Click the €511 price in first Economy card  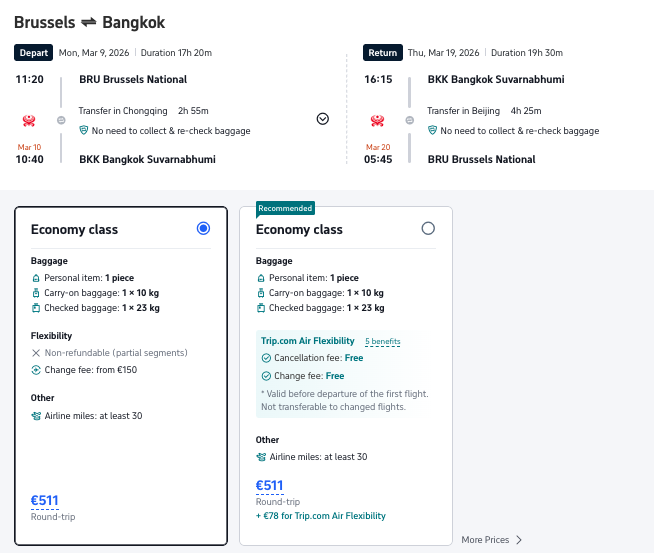click(x=45, y=501)
